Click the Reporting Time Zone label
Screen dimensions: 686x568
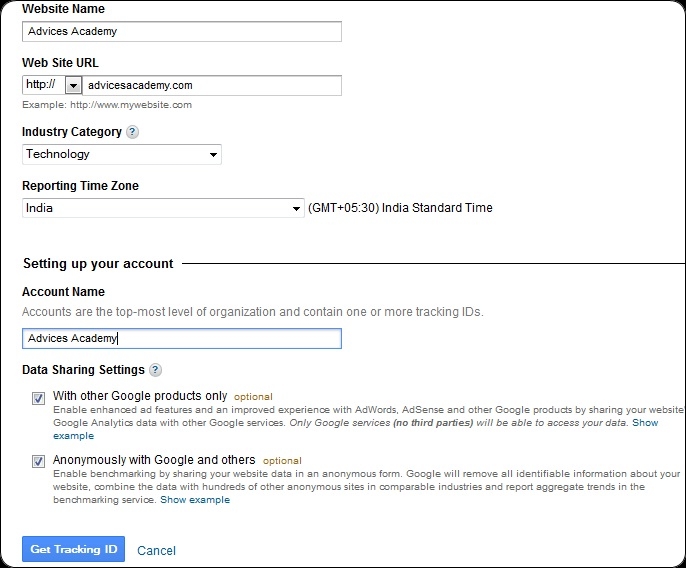(80, 186)
